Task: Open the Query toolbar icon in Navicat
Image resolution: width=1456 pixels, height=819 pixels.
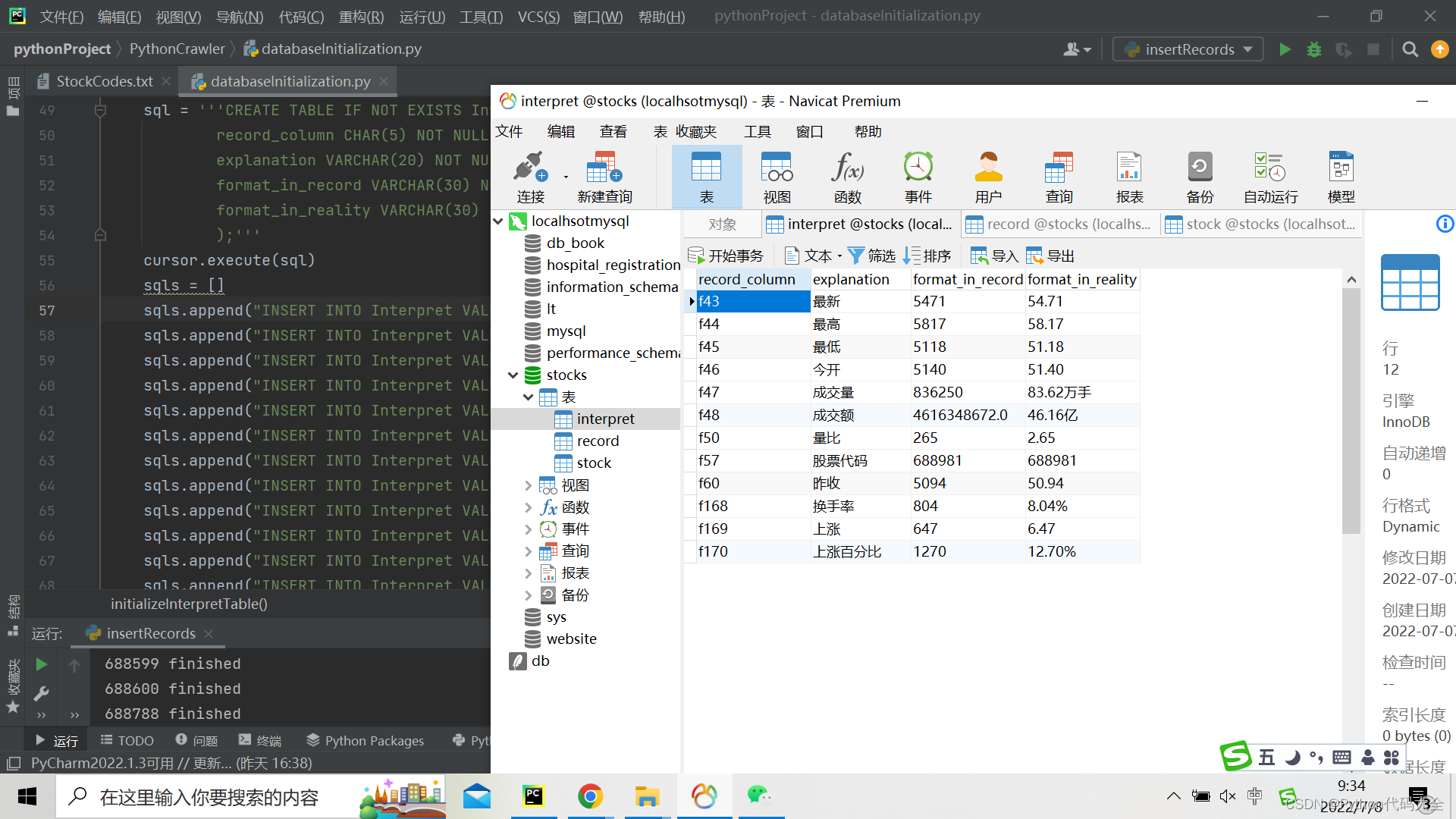Action: (1059, 177)
